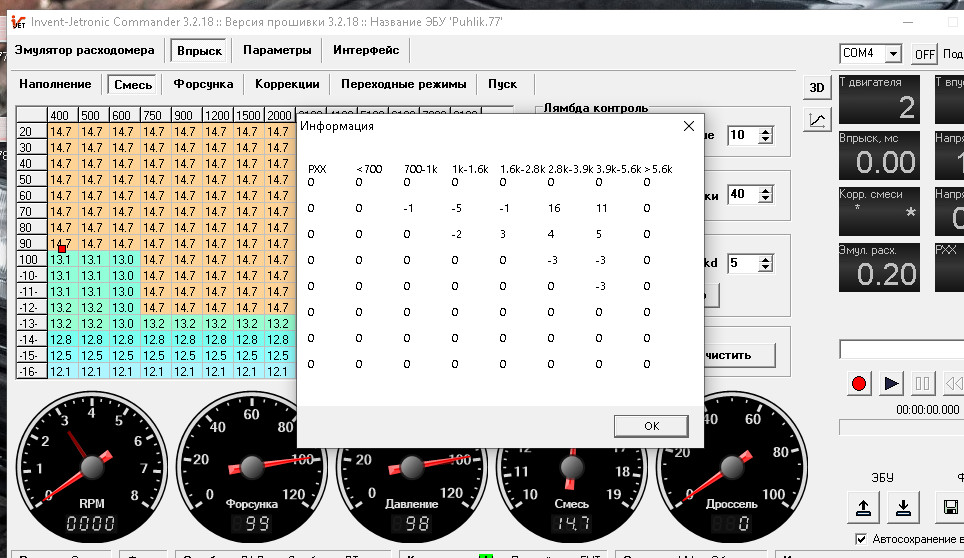The image size is (964, 558).
Task: Adjust the spinner arrows of value 10
Action: point(765,135)
